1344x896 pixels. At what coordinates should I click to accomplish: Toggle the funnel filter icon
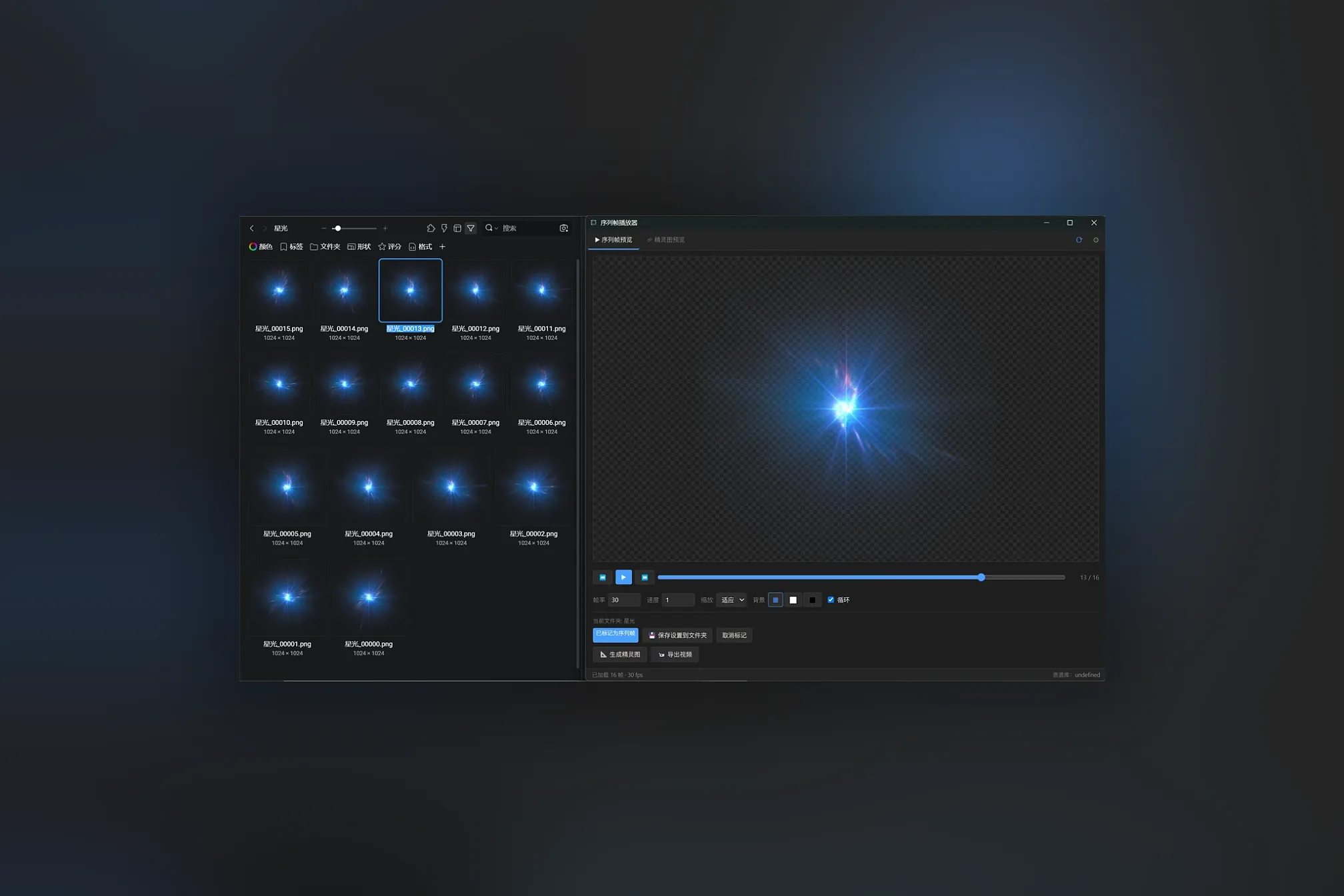coord(471,228)
